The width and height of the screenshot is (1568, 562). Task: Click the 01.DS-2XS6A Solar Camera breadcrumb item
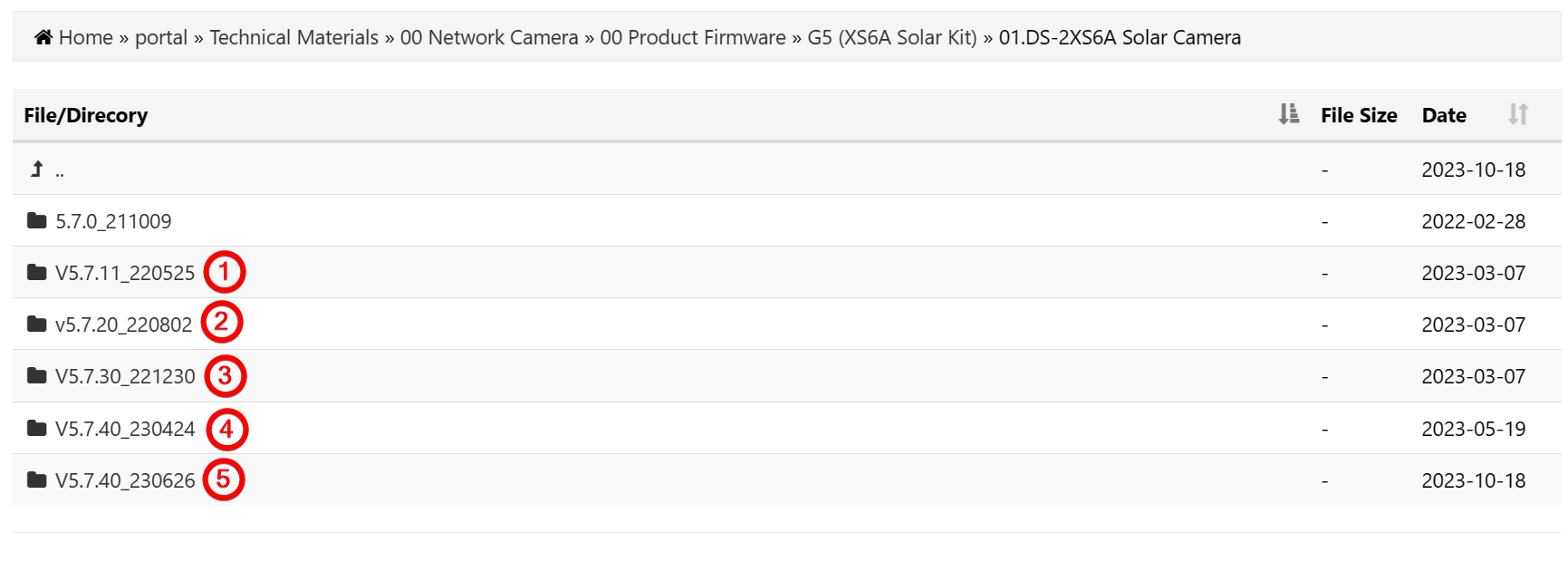[1119, 37]
